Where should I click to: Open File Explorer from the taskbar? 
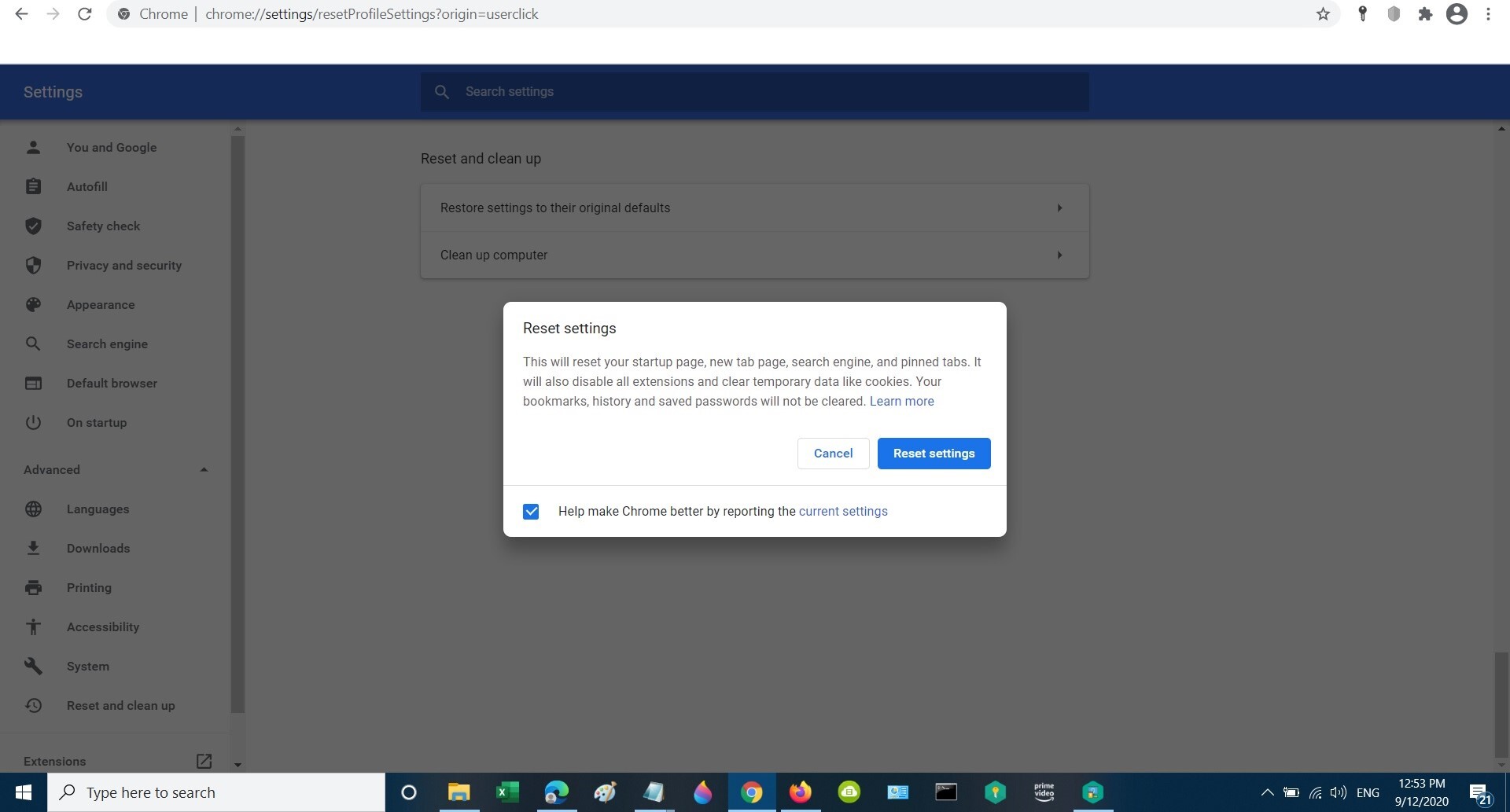459,792
